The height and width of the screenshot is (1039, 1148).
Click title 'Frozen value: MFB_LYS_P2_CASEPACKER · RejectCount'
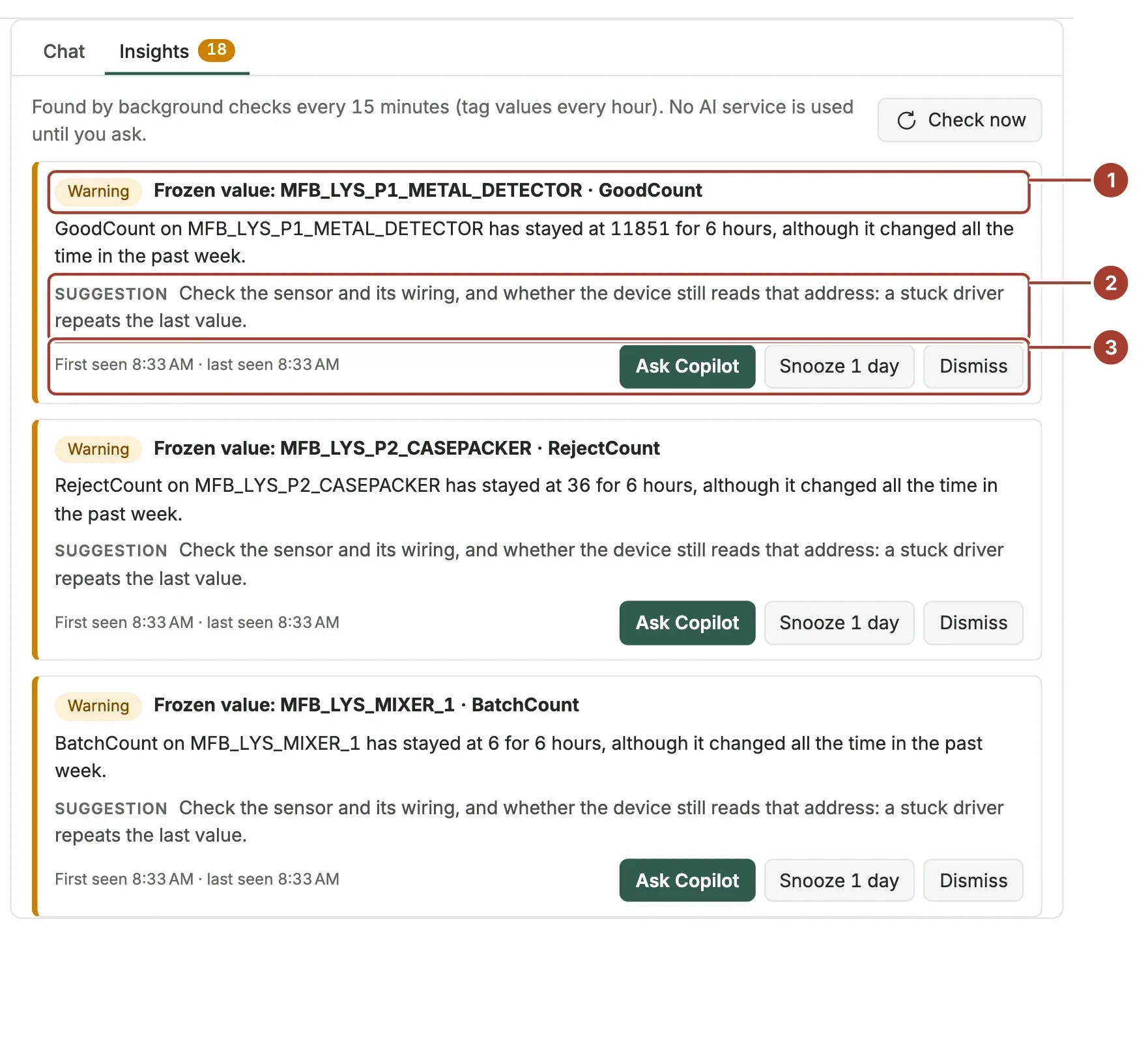(407, 448)
